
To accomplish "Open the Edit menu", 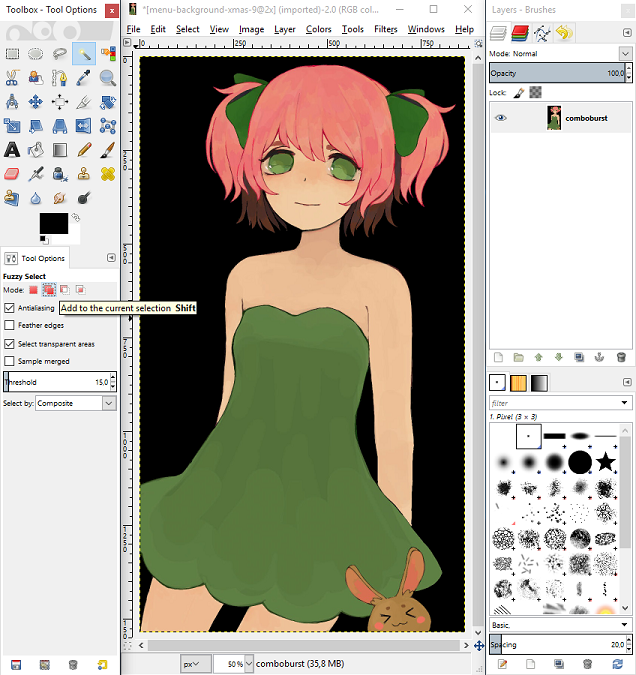I will point(158,29).
